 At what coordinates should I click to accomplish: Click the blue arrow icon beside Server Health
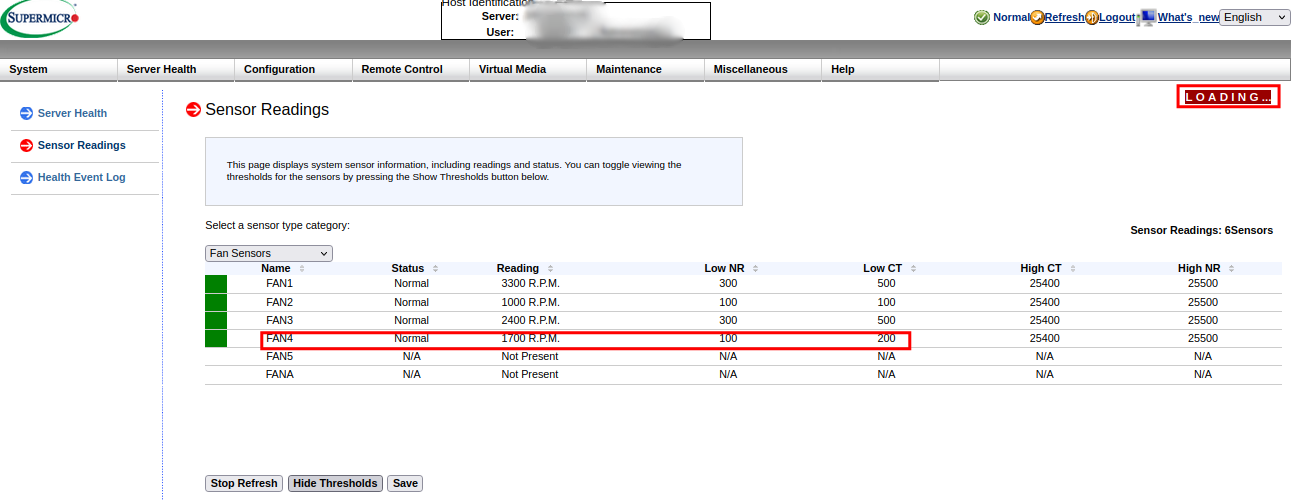[x=27, y=113]
